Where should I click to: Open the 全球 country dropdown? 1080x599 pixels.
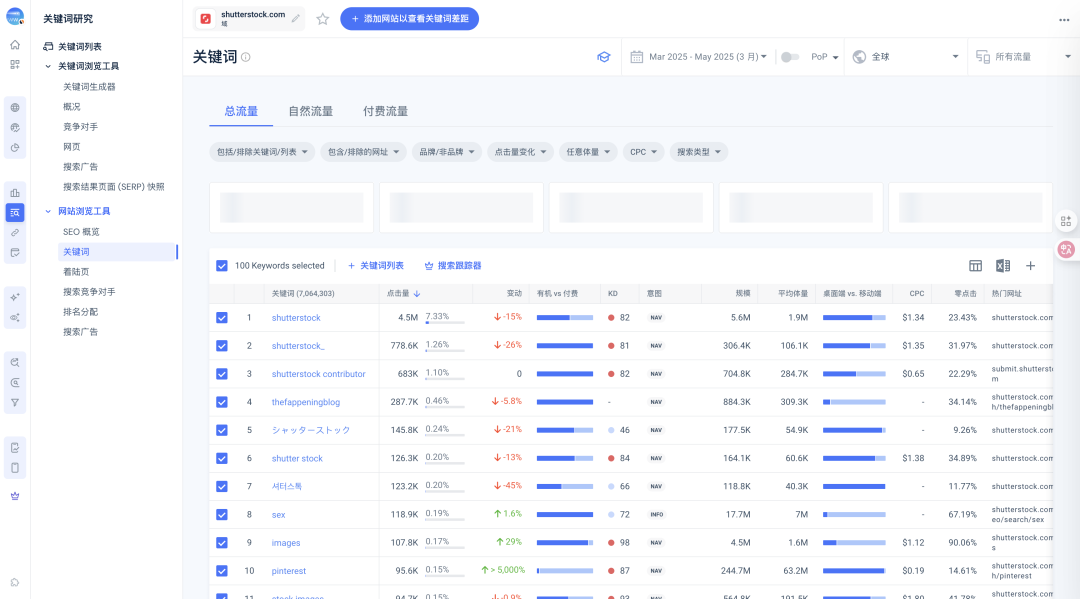tap(905, 57)
